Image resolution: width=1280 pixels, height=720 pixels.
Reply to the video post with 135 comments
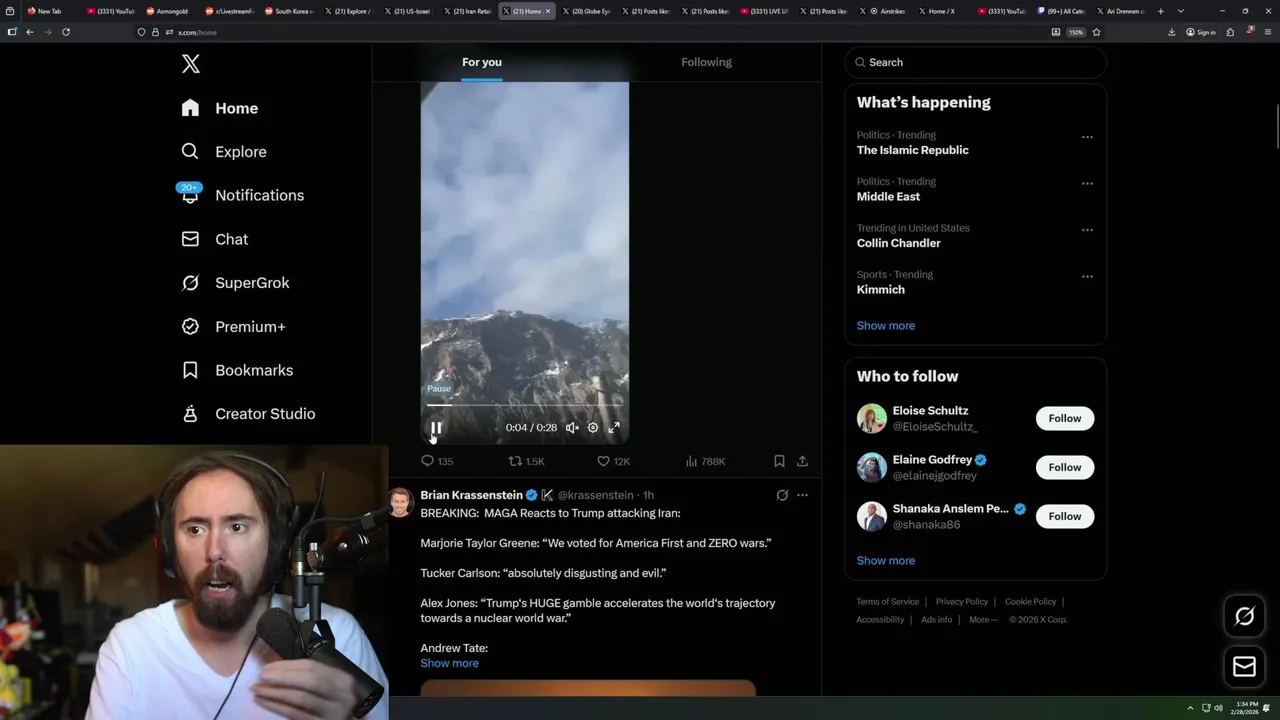(x=437, y=461)
